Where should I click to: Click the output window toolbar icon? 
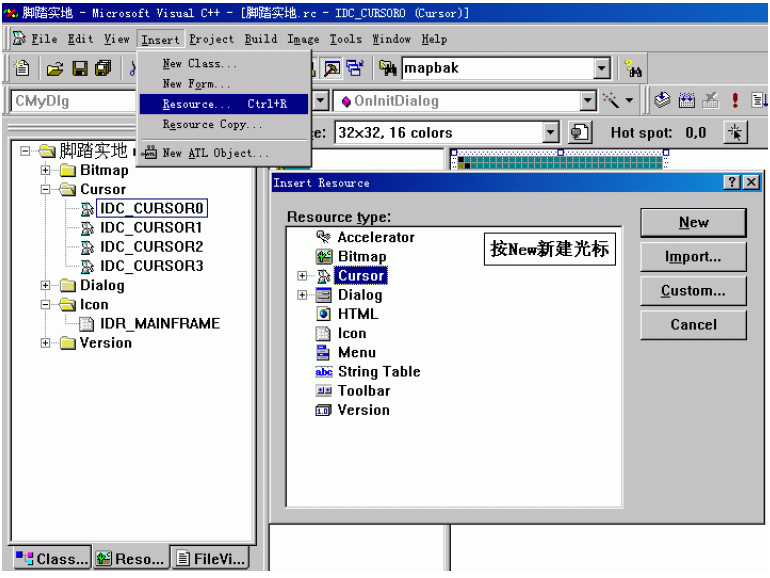[x=332, y=68]
